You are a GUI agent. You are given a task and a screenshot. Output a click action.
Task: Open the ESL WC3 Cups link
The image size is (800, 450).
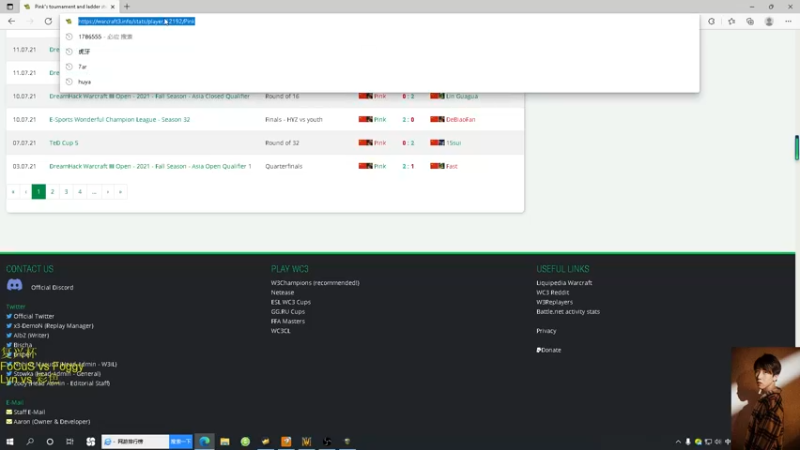coord(291,302)
